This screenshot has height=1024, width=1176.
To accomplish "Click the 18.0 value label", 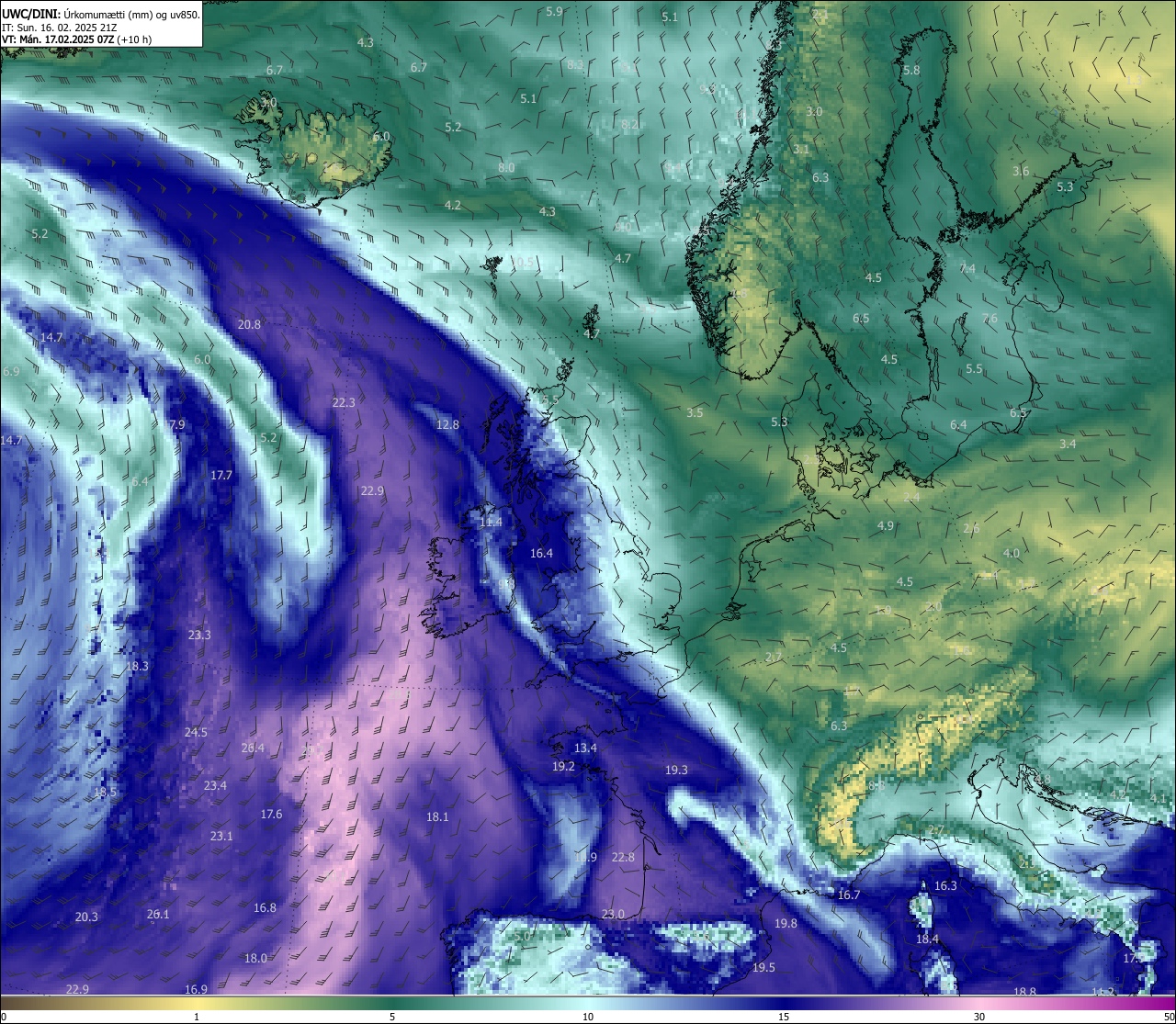I will pyautogui.click(x=255, y=959).
